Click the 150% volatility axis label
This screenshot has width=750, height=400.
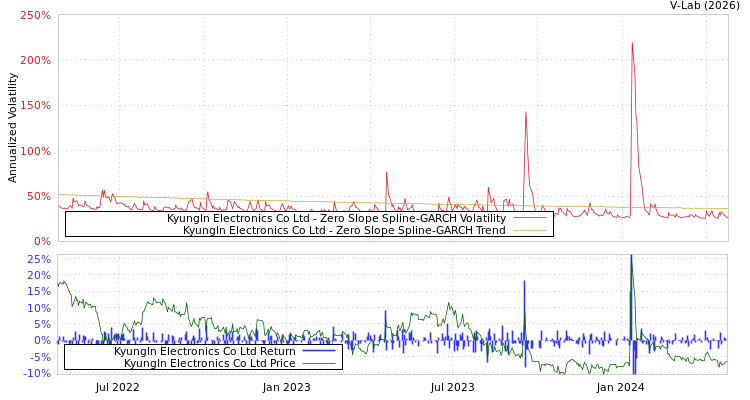pyautogui.click(x=35, y=106)
